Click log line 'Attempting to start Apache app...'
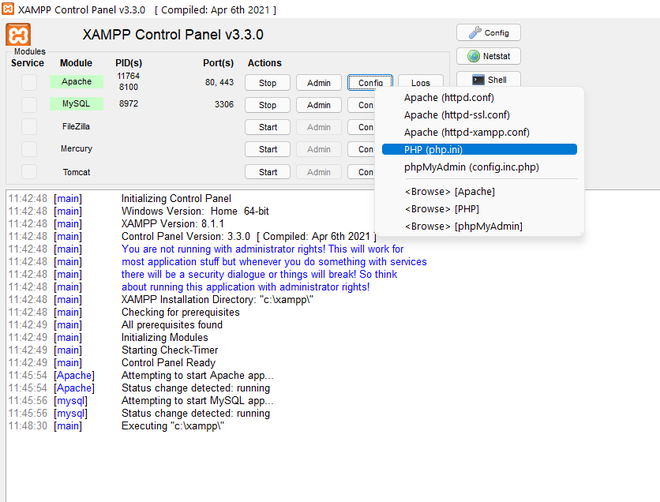This screenshot has width=660, height=502. (x=197, y=375)
